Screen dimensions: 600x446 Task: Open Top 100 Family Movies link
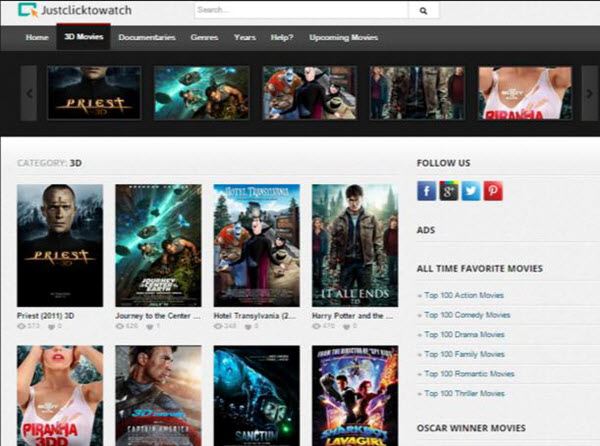point(465,354)
